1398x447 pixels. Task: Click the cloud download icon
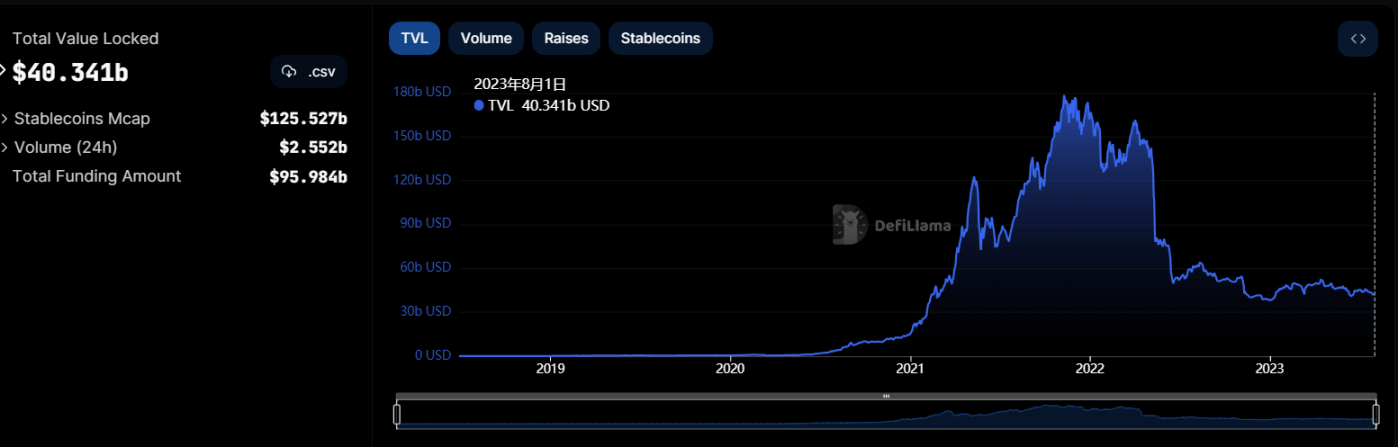coord(289,72)
